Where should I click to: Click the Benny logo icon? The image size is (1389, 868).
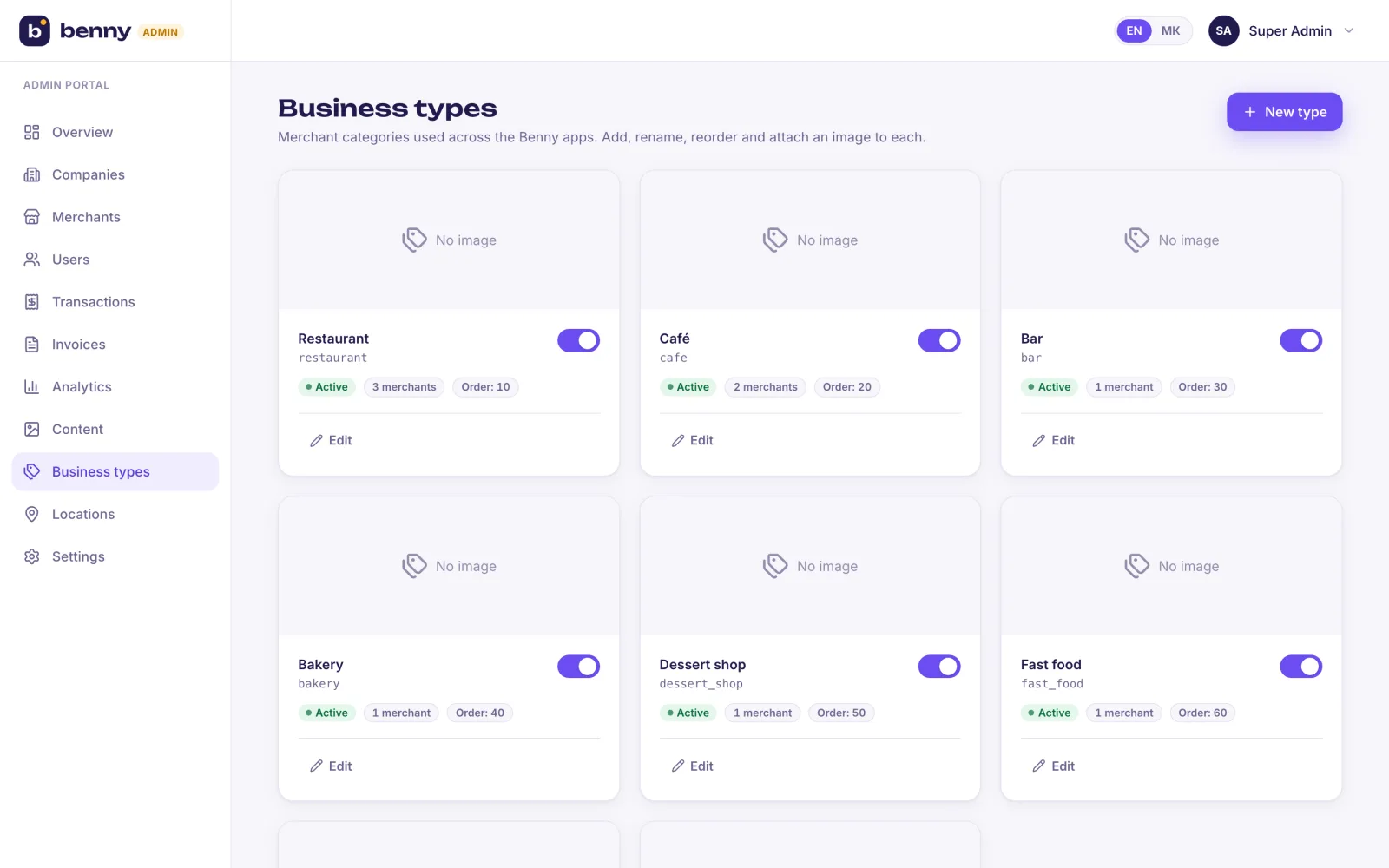35,30
